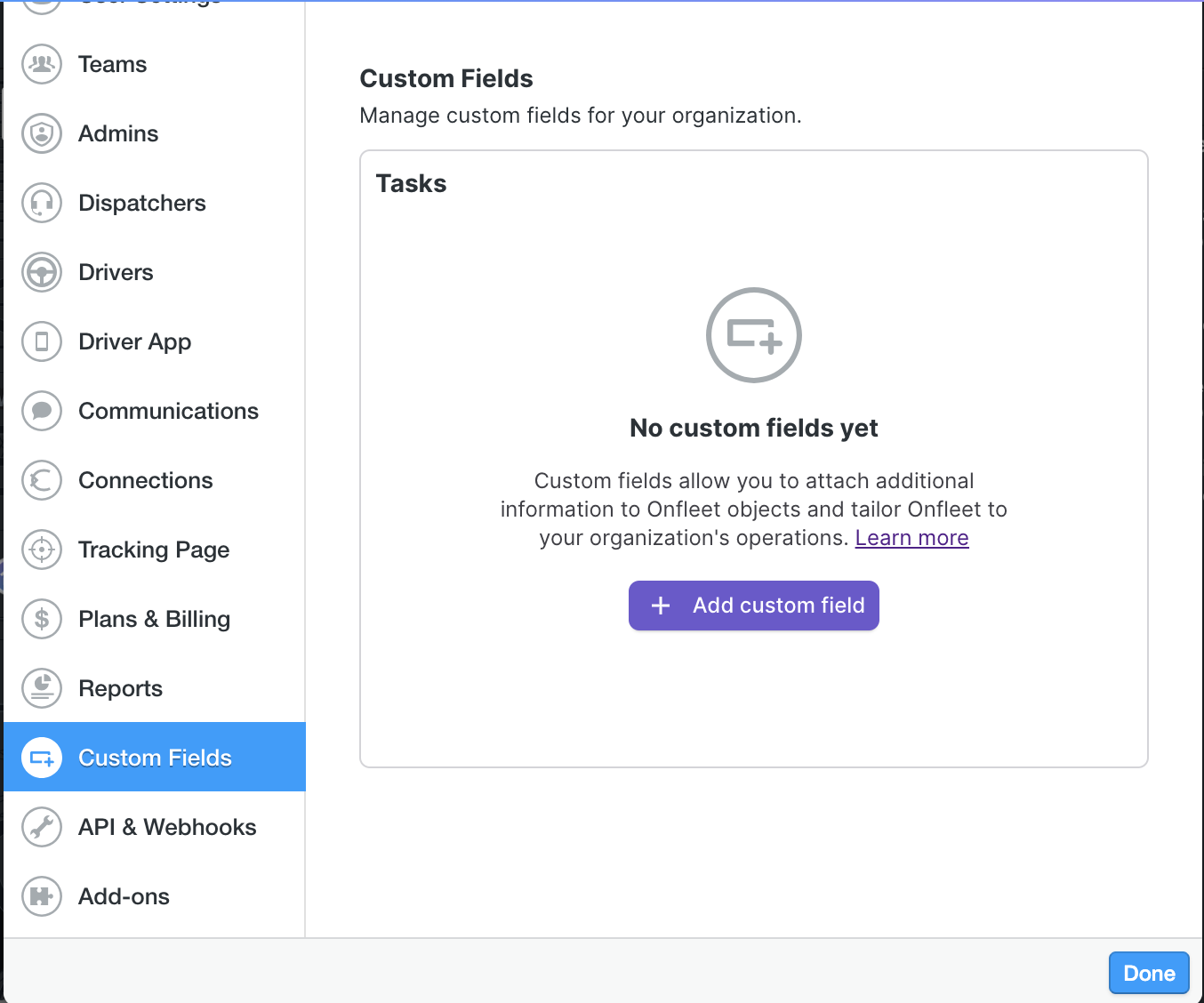Click the Drivers steering wheel icon
The image size is (1204, 1003).
click(42, 272)
